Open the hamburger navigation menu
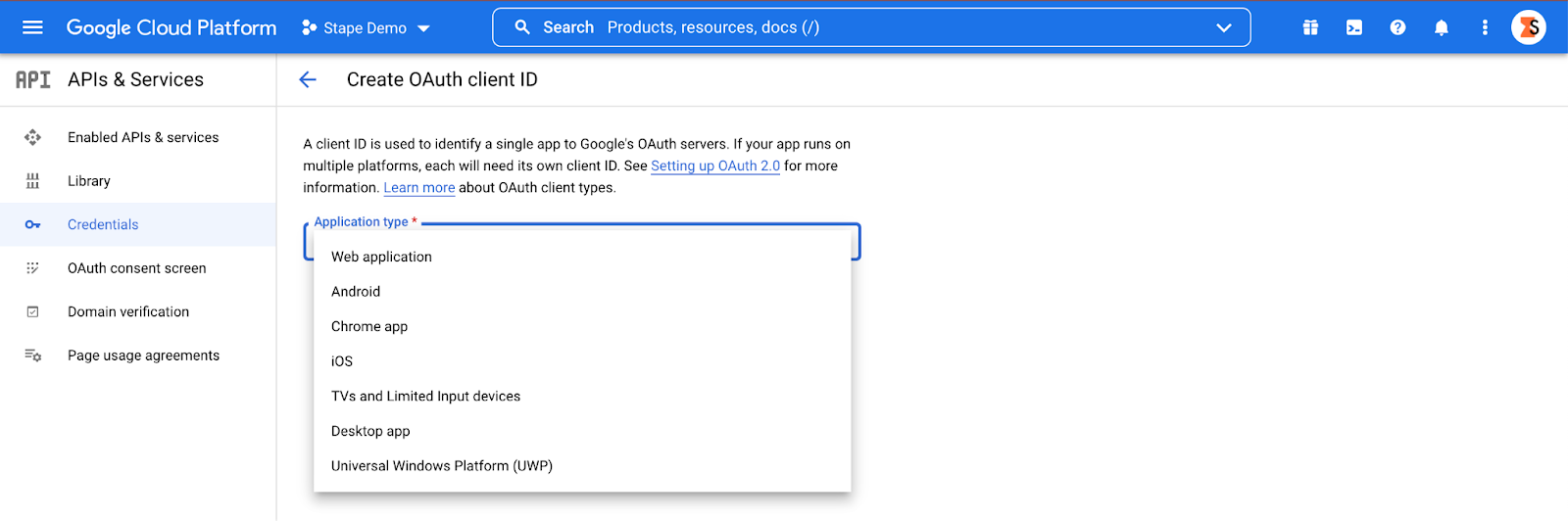 [32, 27]
